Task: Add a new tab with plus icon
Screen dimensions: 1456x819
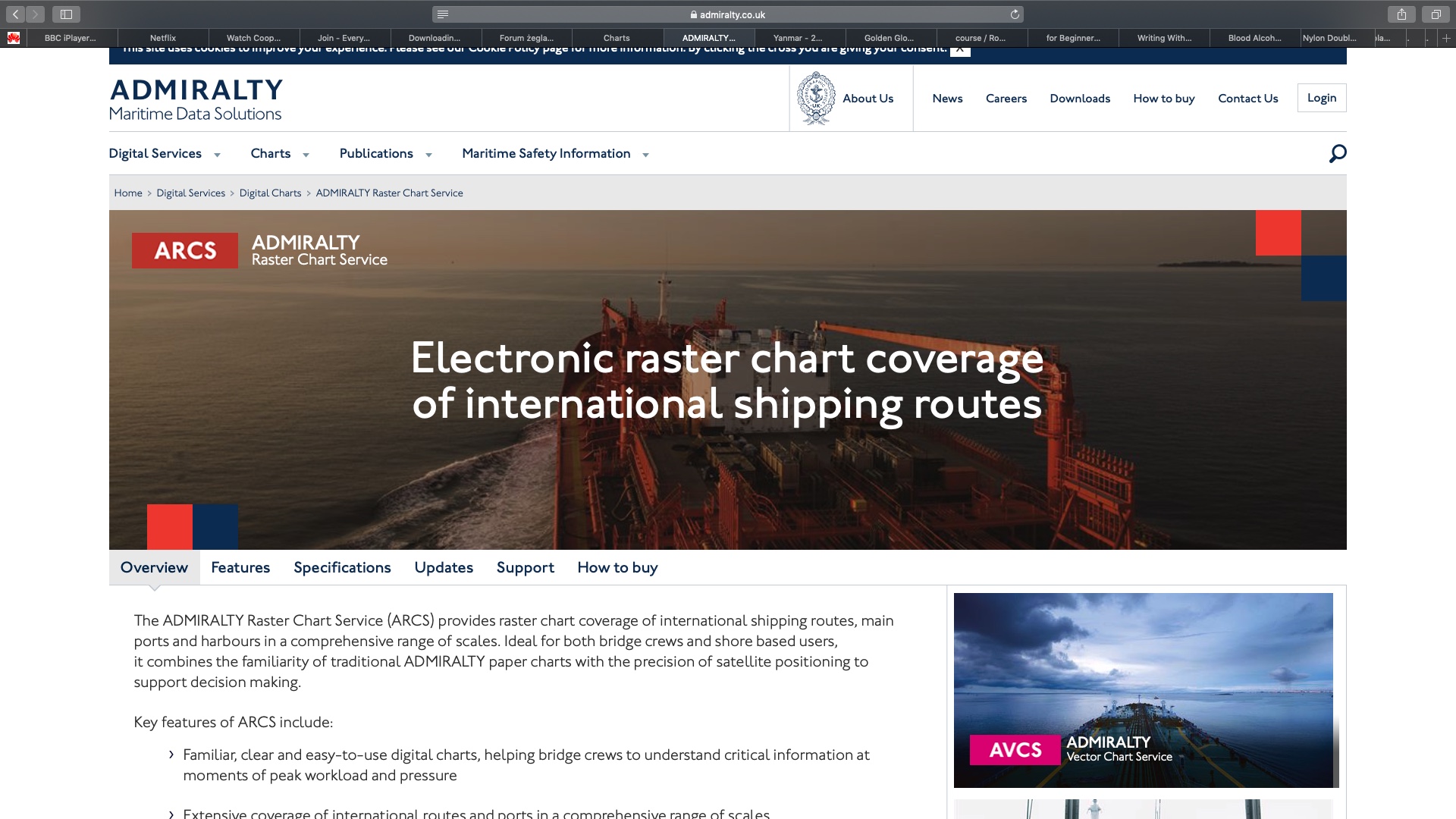Action: 1446,38
